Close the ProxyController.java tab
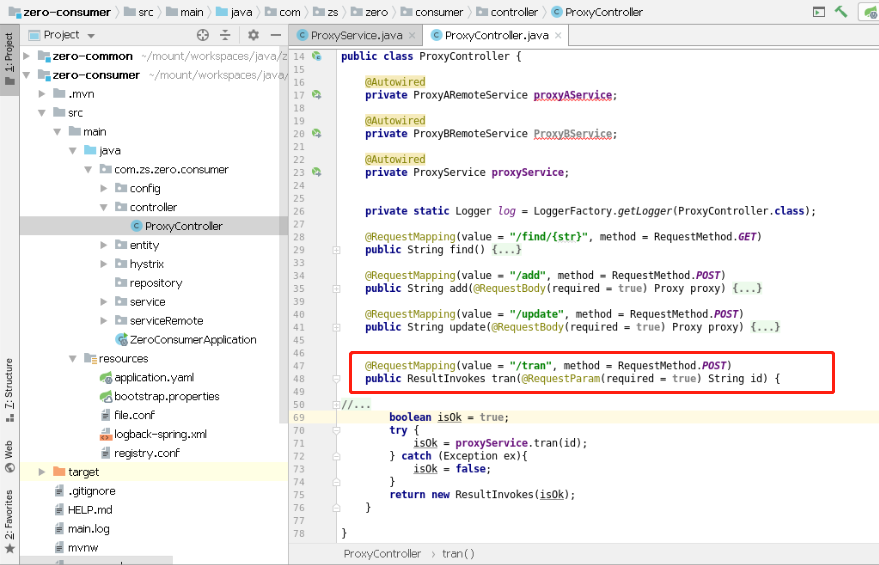The width and height of the screenshot is (879, 565). (x=558, y=35)
